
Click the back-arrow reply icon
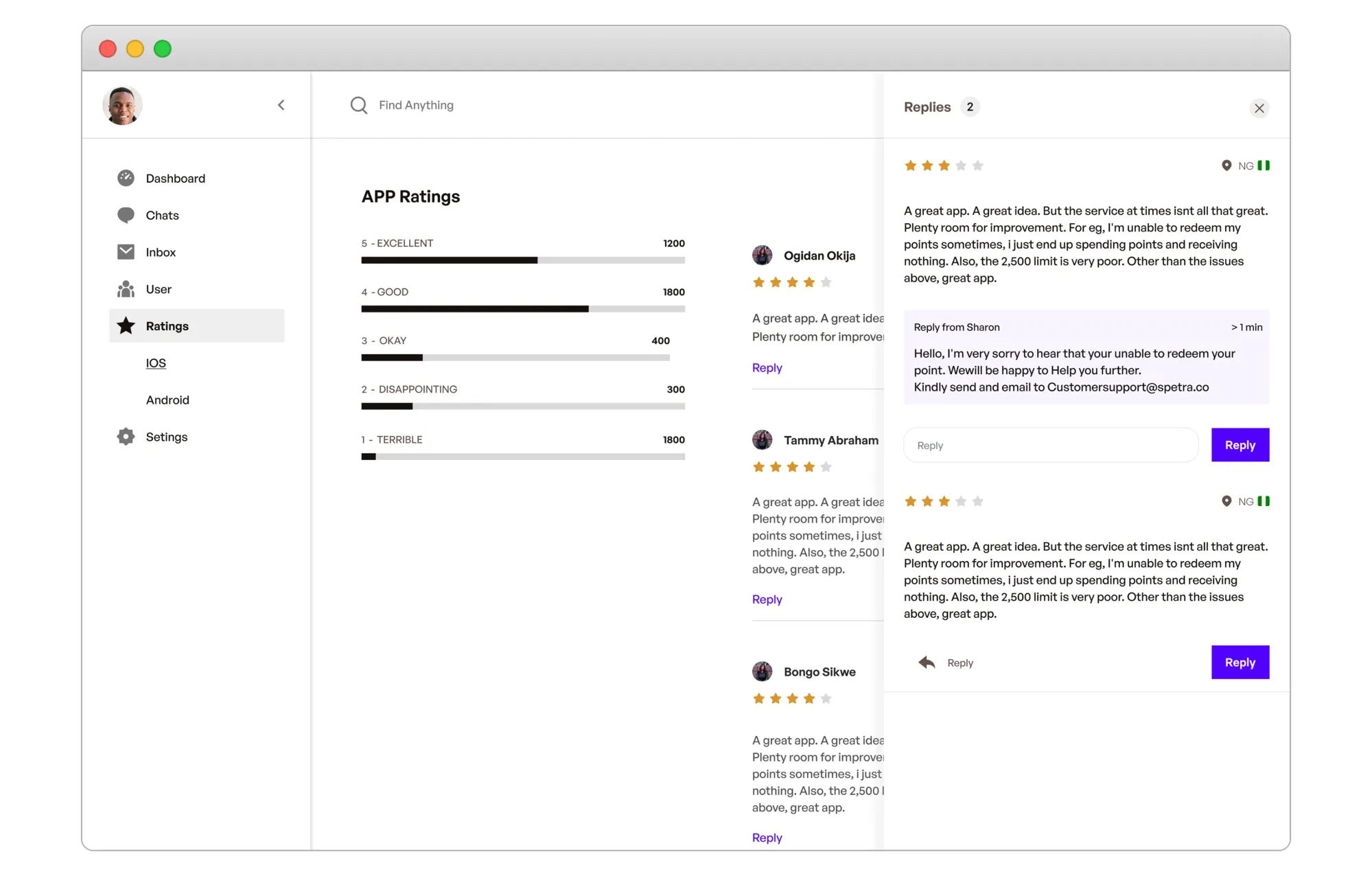(x=927, y=663)
